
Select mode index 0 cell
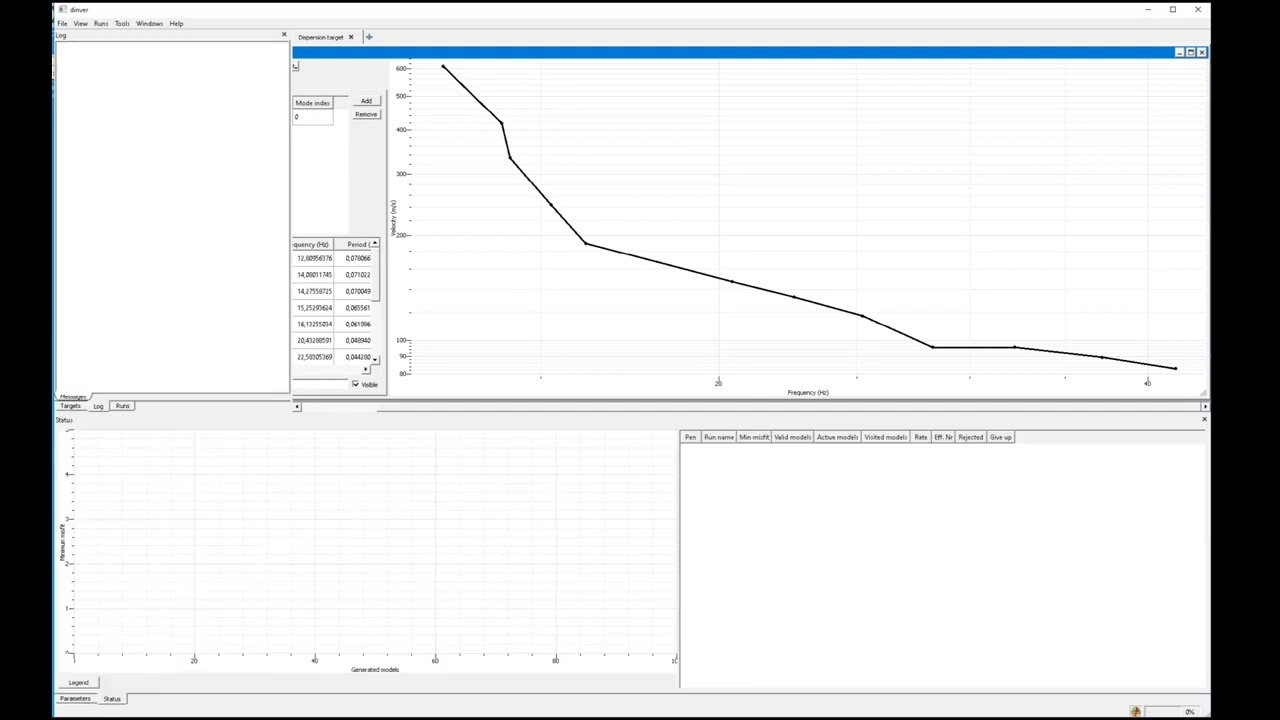313,117
